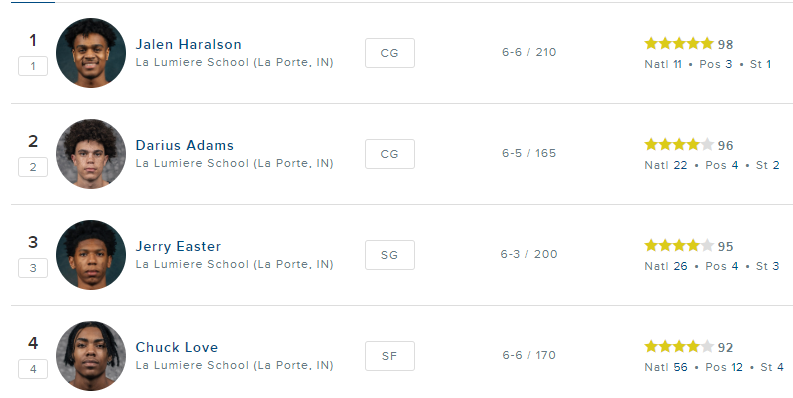Click Jalen Haralson's five-star rating

tap(679, 44)
